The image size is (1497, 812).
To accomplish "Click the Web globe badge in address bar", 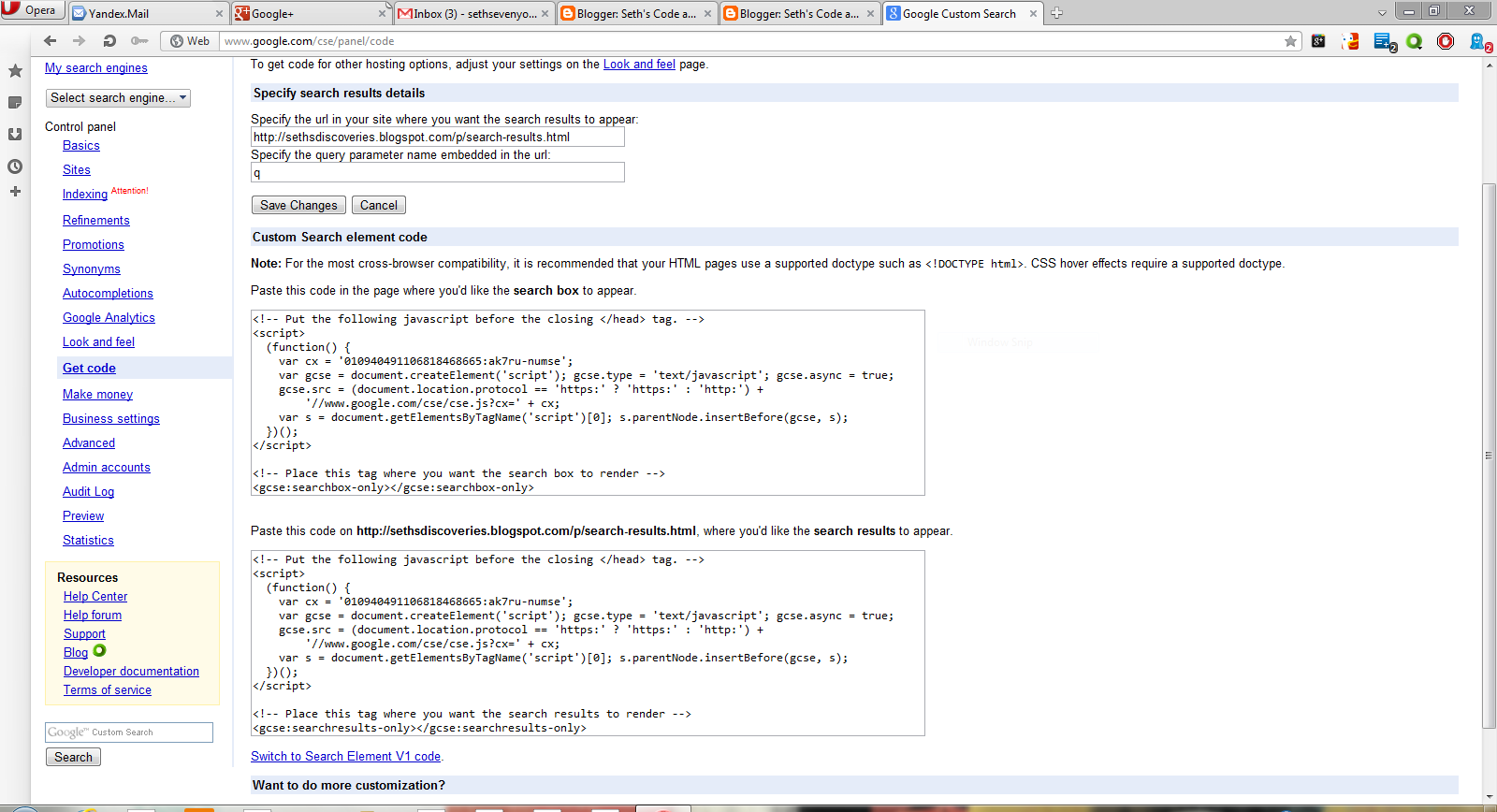I will [189, 41].
